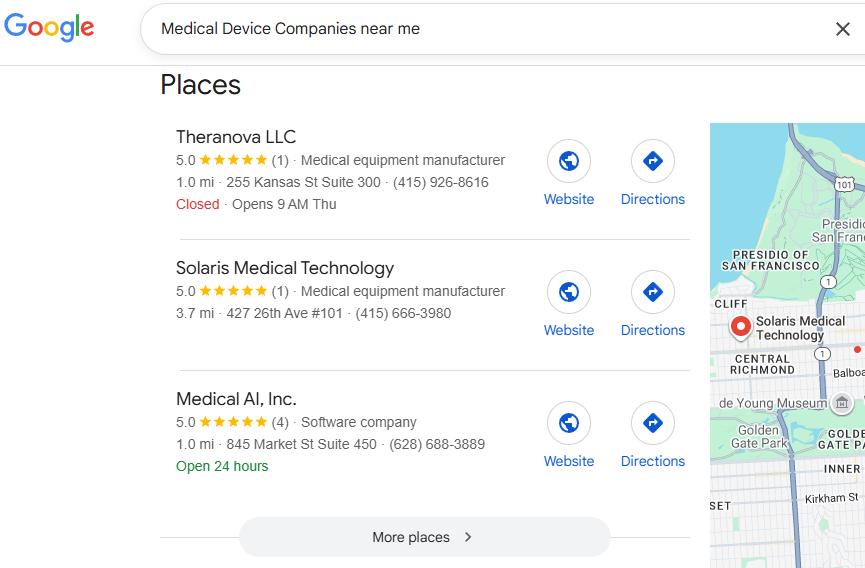Expand the More places button
Image resolution: width=865 pixels, height=568 pixels.
tap(424, 537)
